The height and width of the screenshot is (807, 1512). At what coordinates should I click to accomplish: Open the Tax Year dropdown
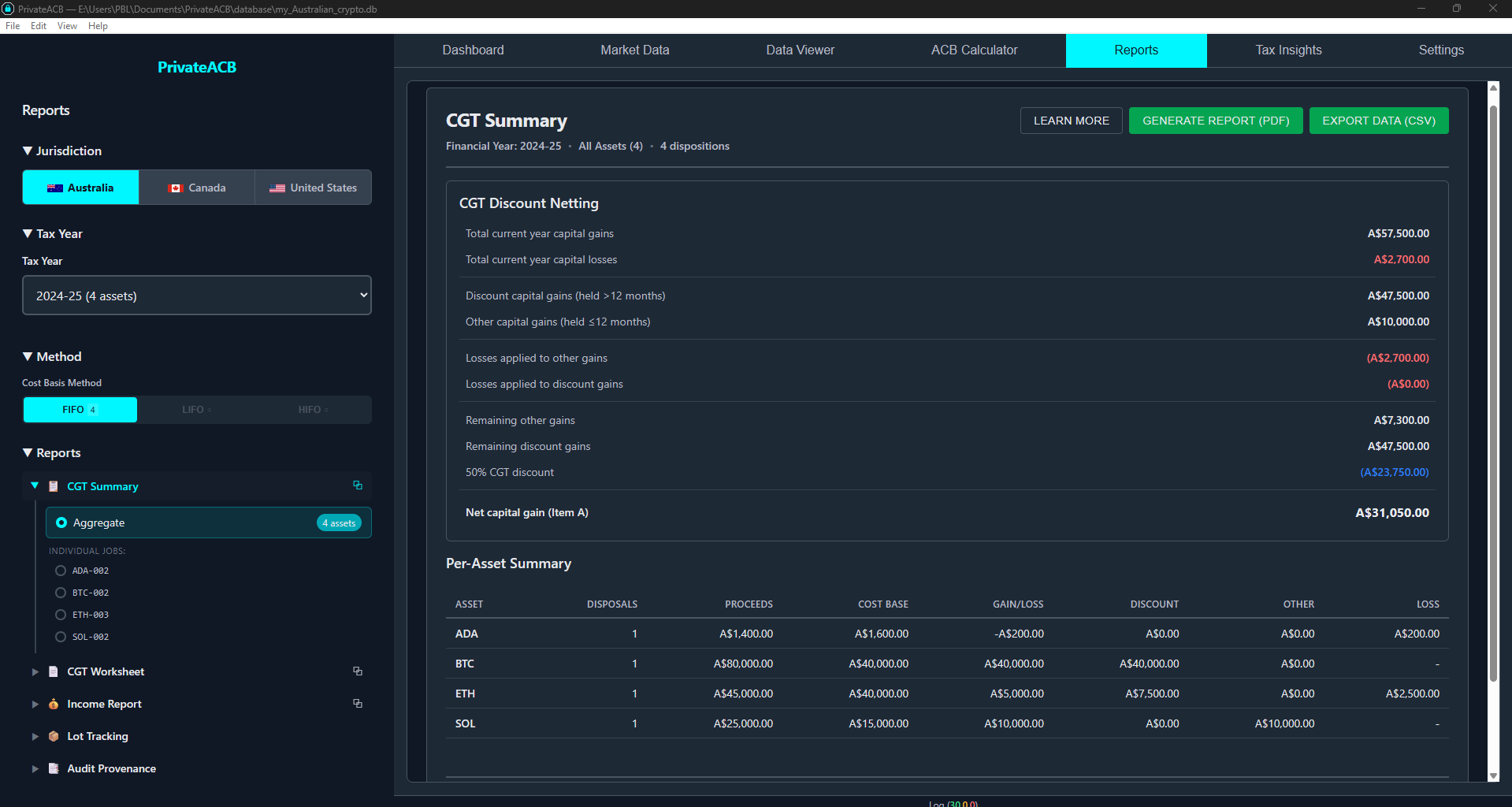[x=197, y=296]
